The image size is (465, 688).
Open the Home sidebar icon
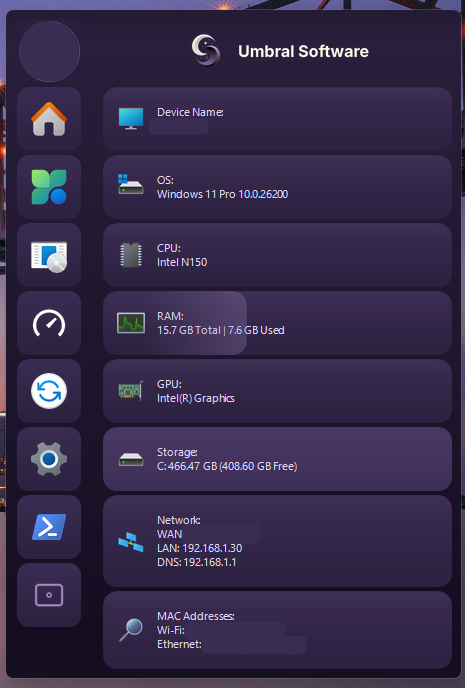point(49,119)
